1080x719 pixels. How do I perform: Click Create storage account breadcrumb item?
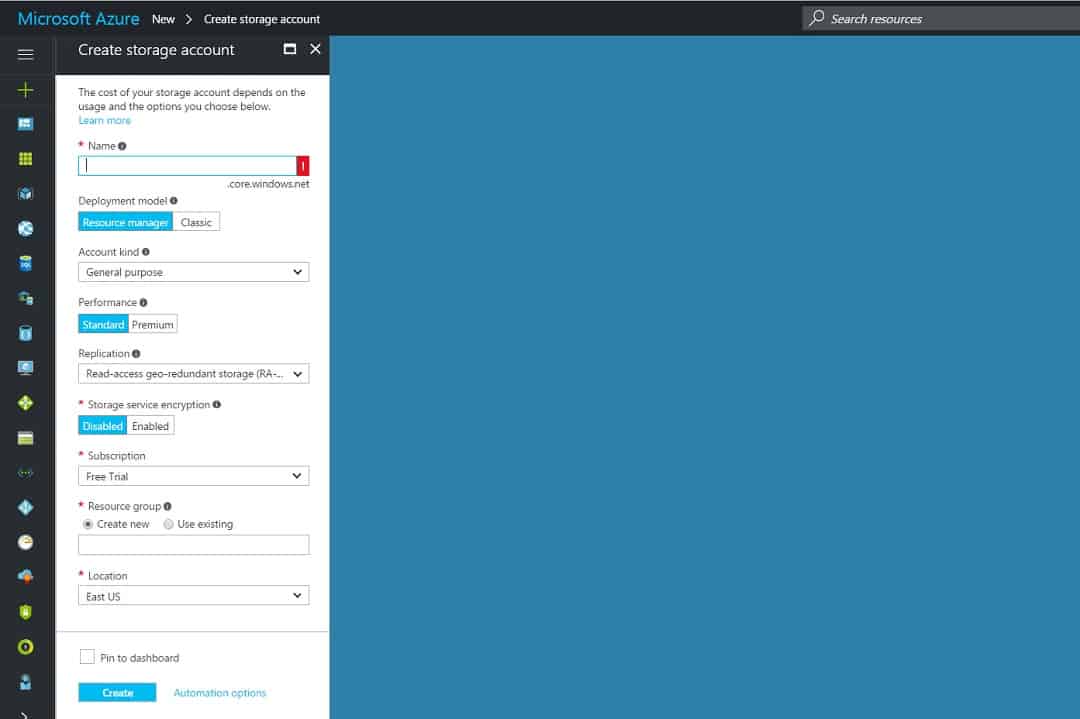pos(262,19)
